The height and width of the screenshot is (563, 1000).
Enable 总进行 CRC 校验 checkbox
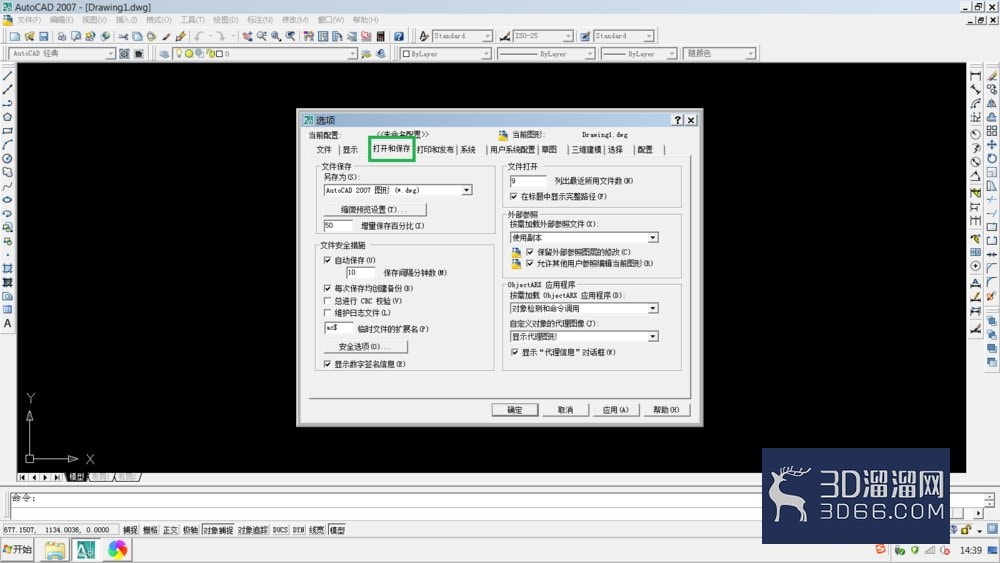pyautogui.click(x=327, y=301)
